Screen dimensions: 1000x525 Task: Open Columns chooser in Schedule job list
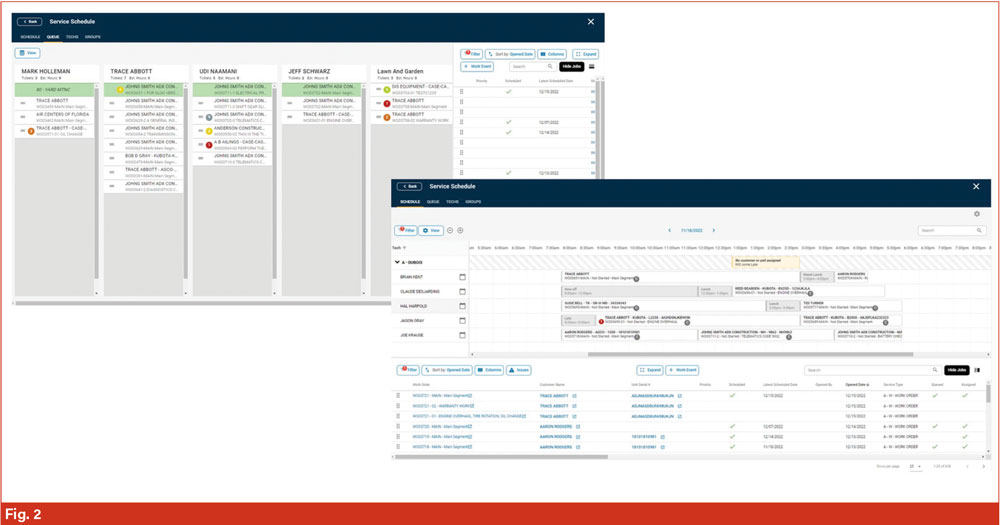tap(489, 370)
